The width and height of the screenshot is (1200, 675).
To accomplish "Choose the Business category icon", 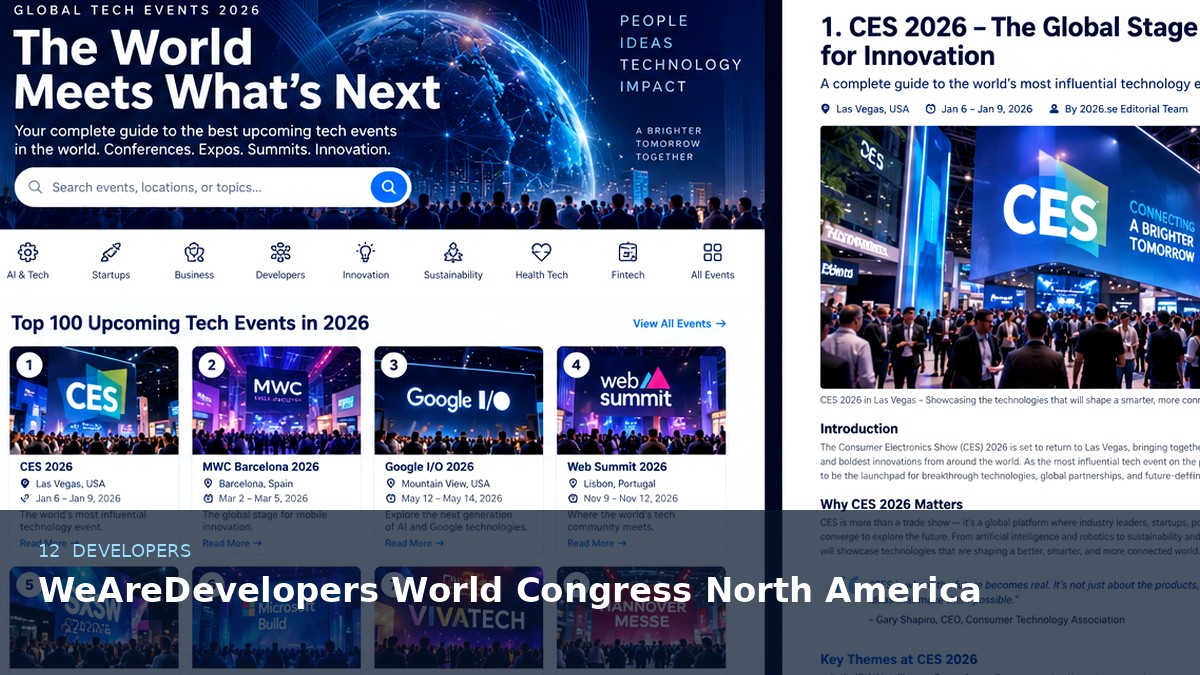I will tap(194, 252).
